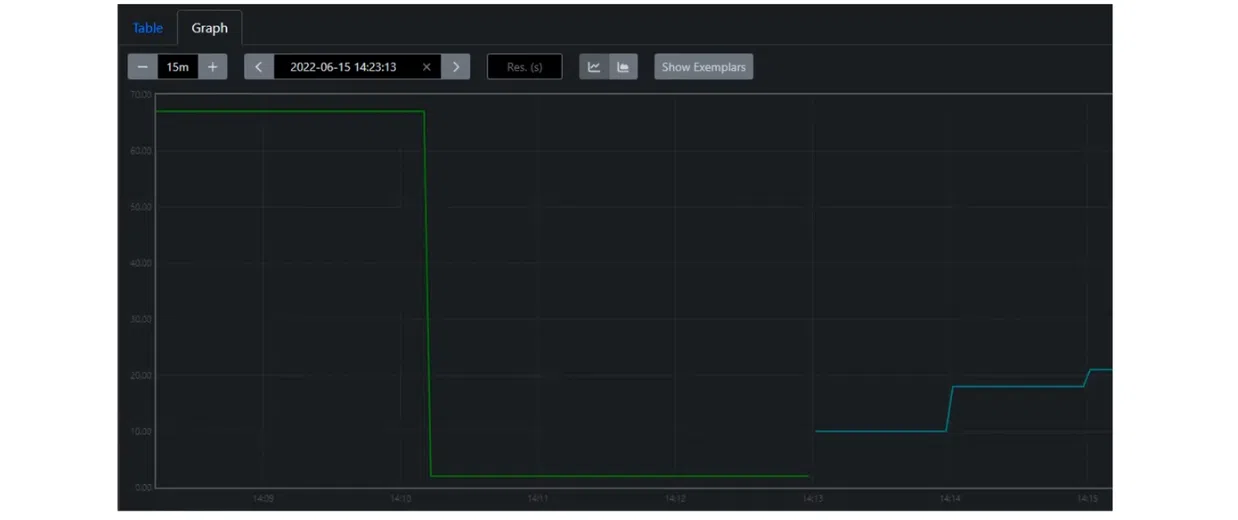Click the 2022-06-15 14:23:13 end time field

coord(343,67)
